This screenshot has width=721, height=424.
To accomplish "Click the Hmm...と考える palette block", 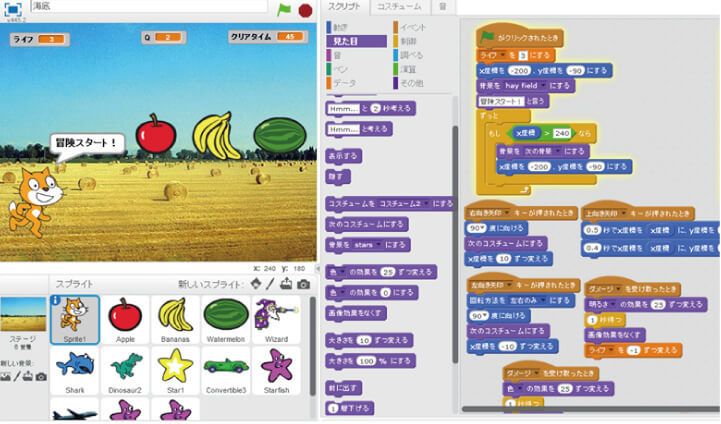I will tap(359, 129).
